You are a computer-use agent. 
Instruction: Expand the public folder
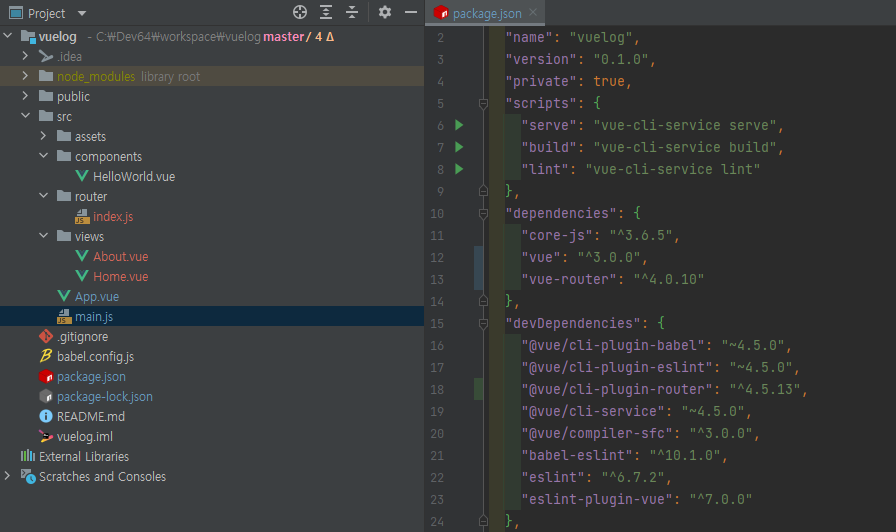(25, 96)
